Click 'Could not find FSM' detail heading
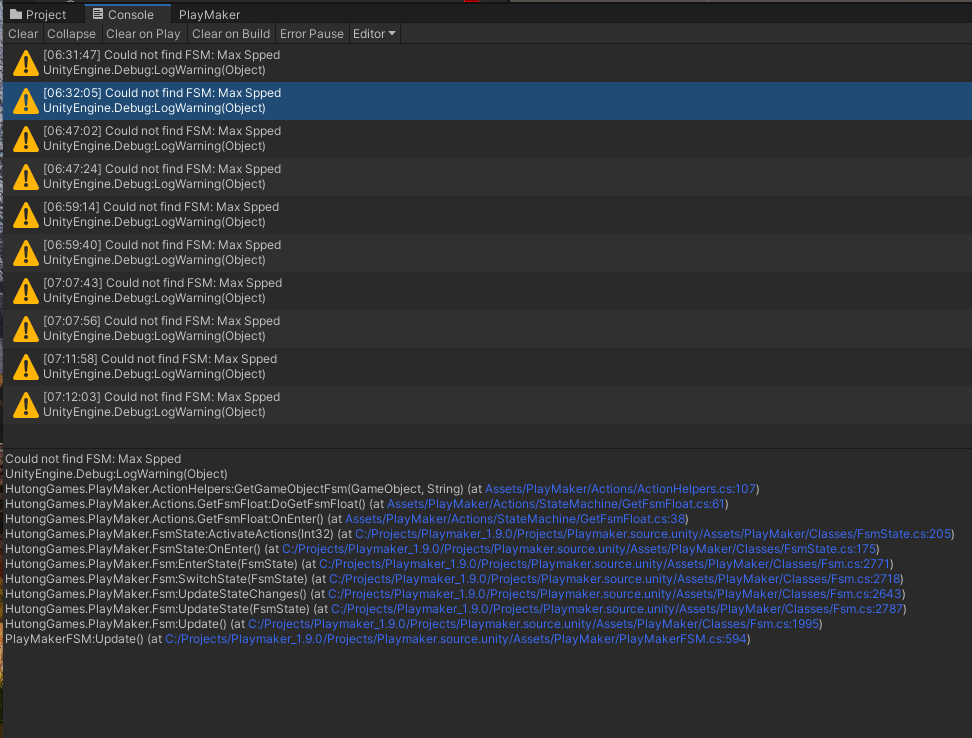 pos(93,459)
